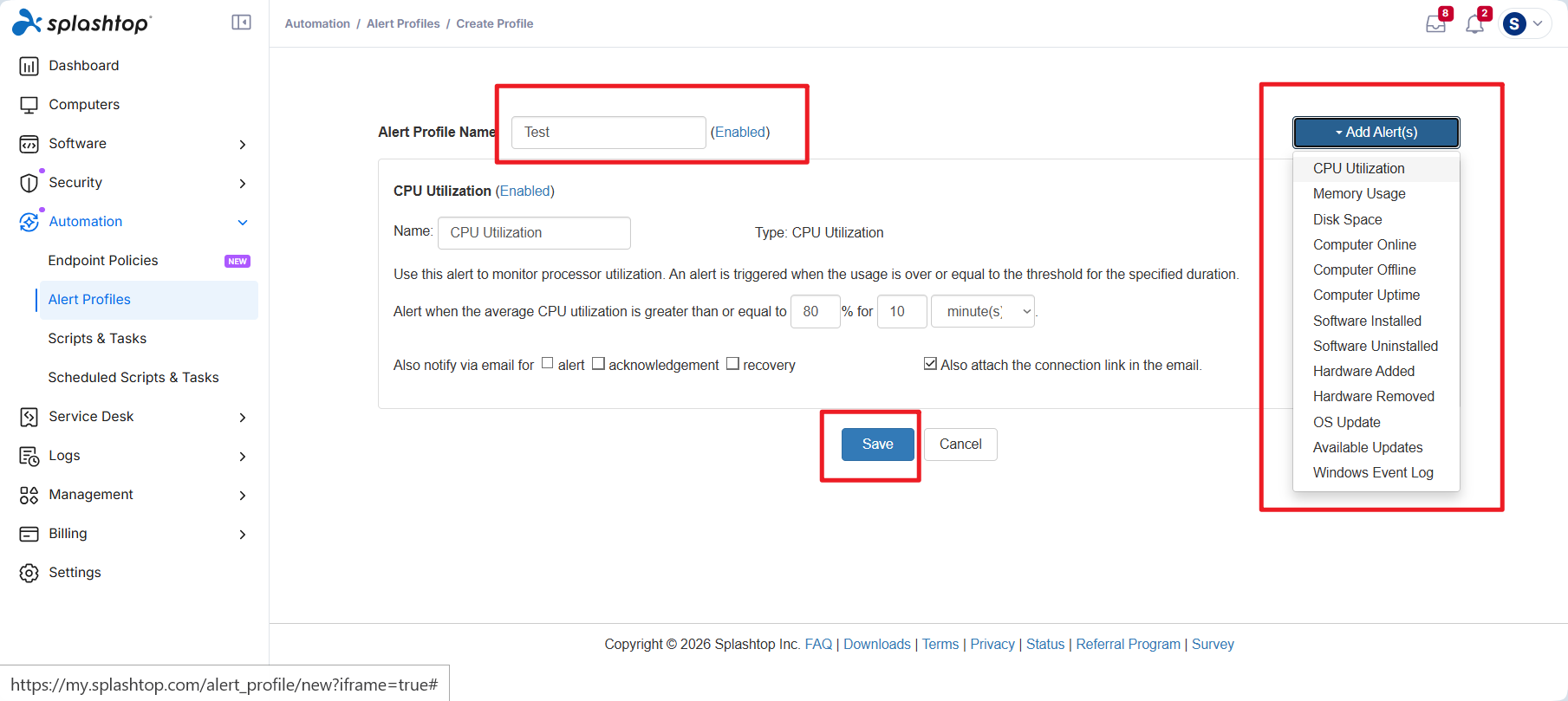Click the Management grid icon
The image size is (1568, 701).
pos(29,495)
